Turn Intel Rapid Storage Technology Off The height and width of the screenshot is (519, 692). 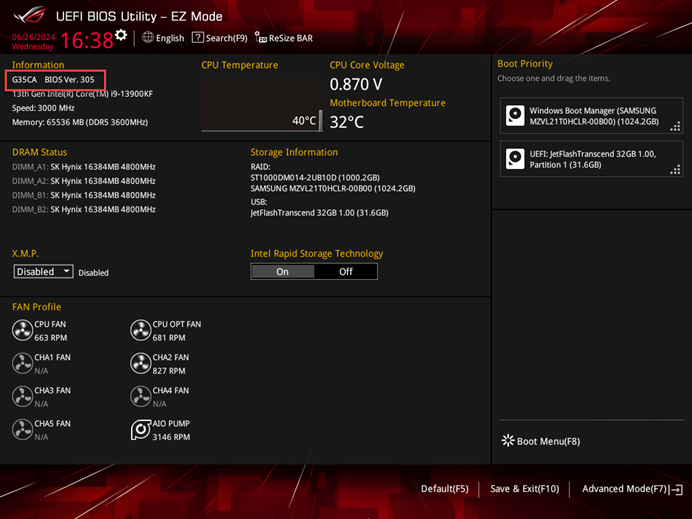click(346, 271)
